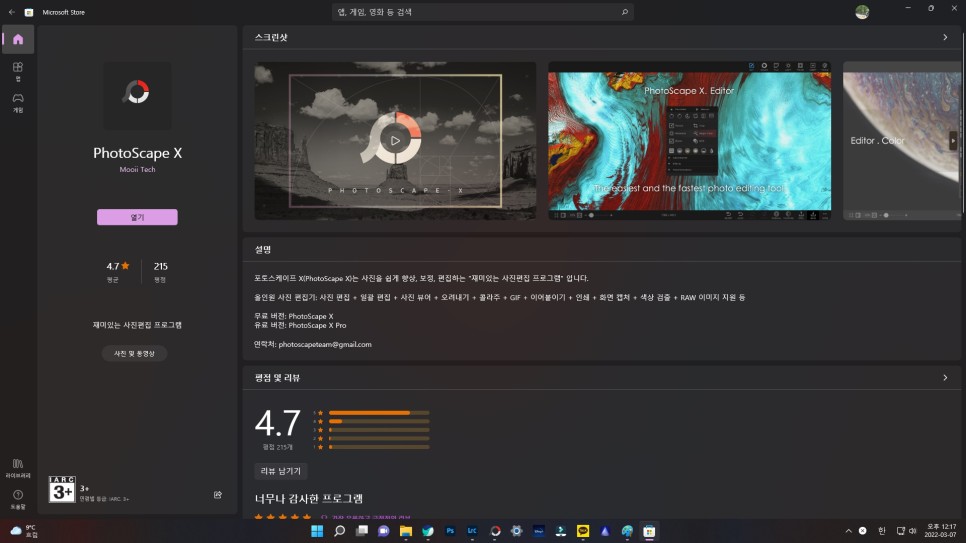Open KakaoTalk from the taskbar
Viewport: 966px width, 543px height.
(x=583, y=531)
